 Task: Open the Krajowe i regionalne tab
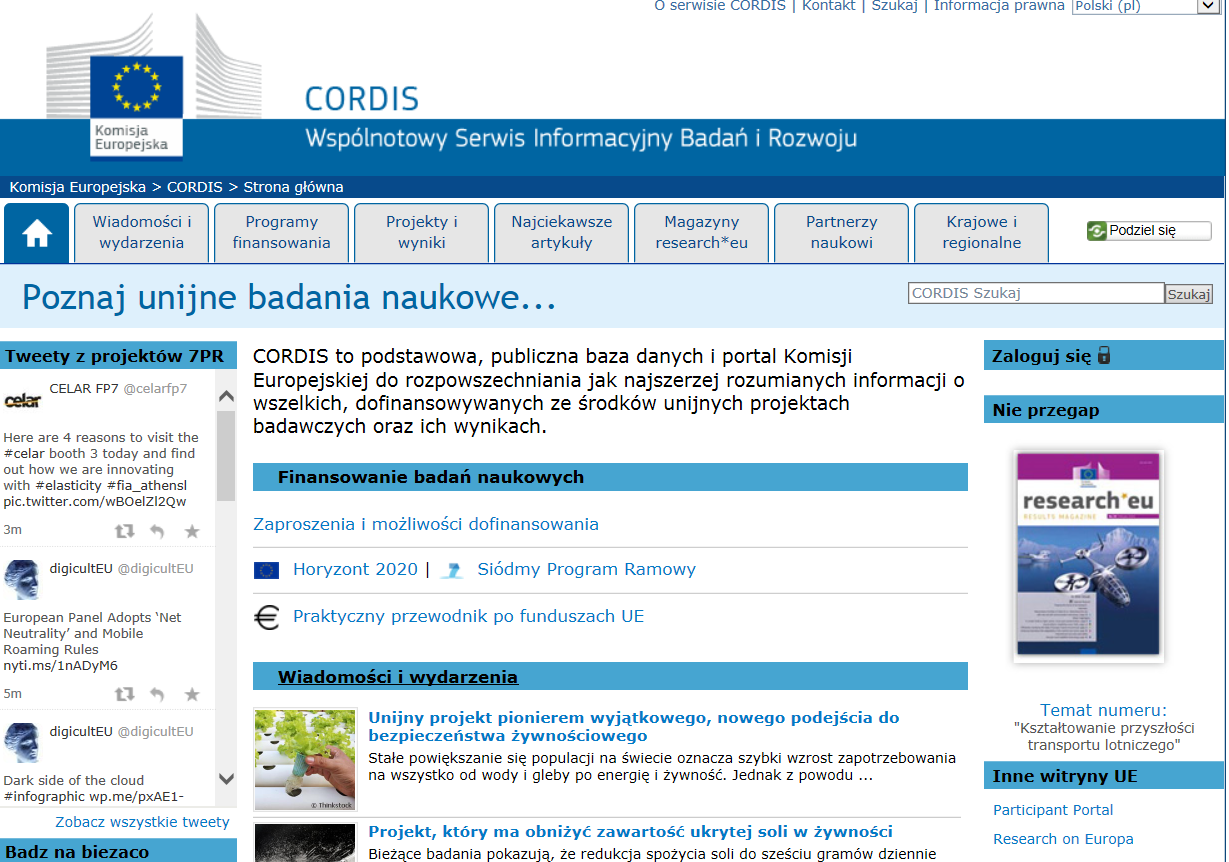click(982, 232)
